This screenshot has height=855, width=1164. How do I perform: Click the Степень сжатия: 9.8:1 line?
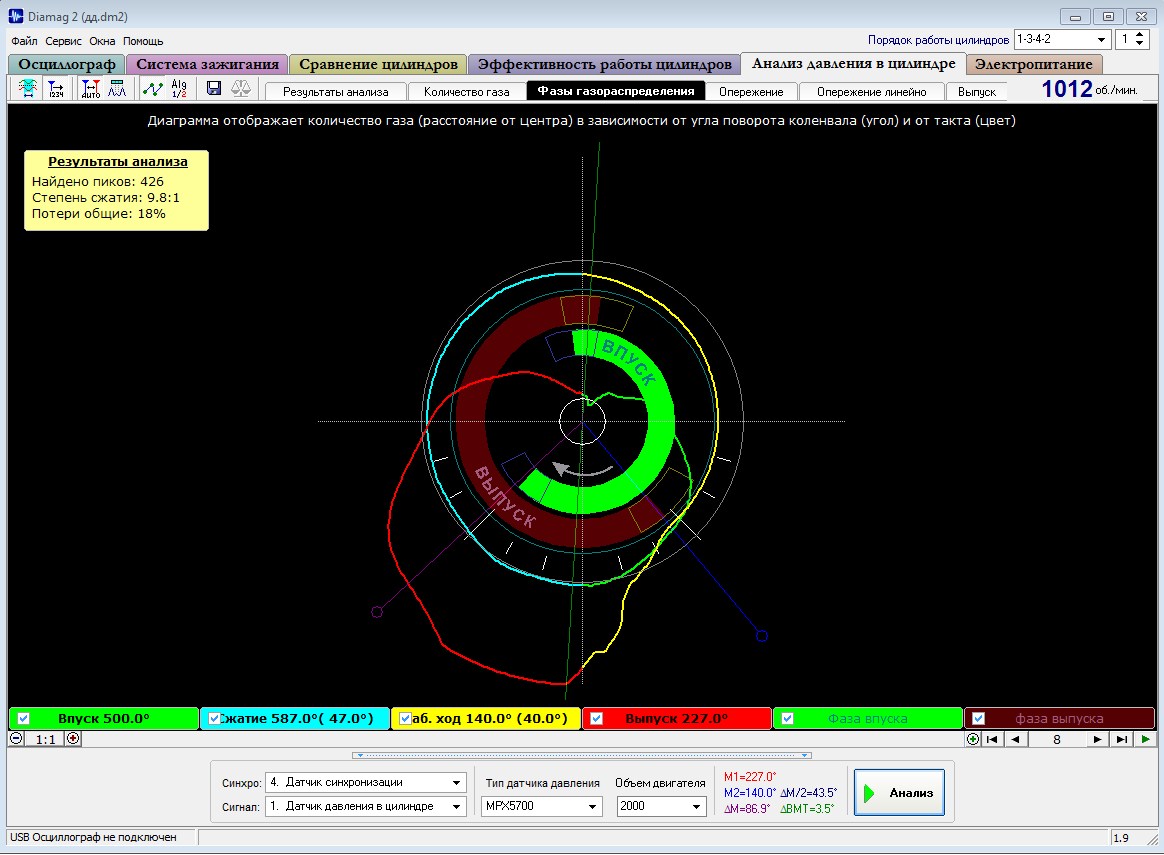105,197
